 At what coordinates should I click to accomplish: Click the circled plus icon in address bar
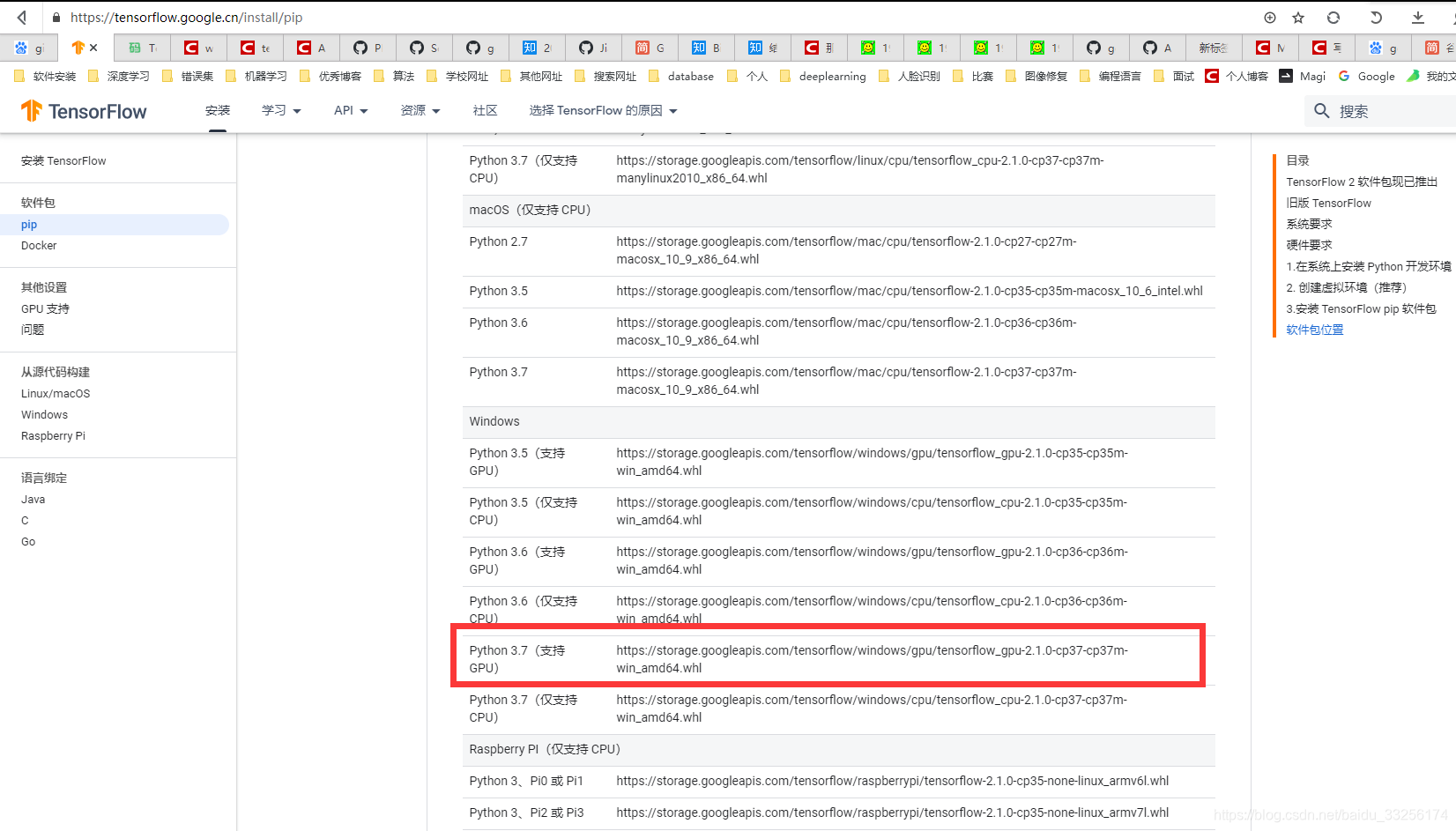(x=1270, y=18)
